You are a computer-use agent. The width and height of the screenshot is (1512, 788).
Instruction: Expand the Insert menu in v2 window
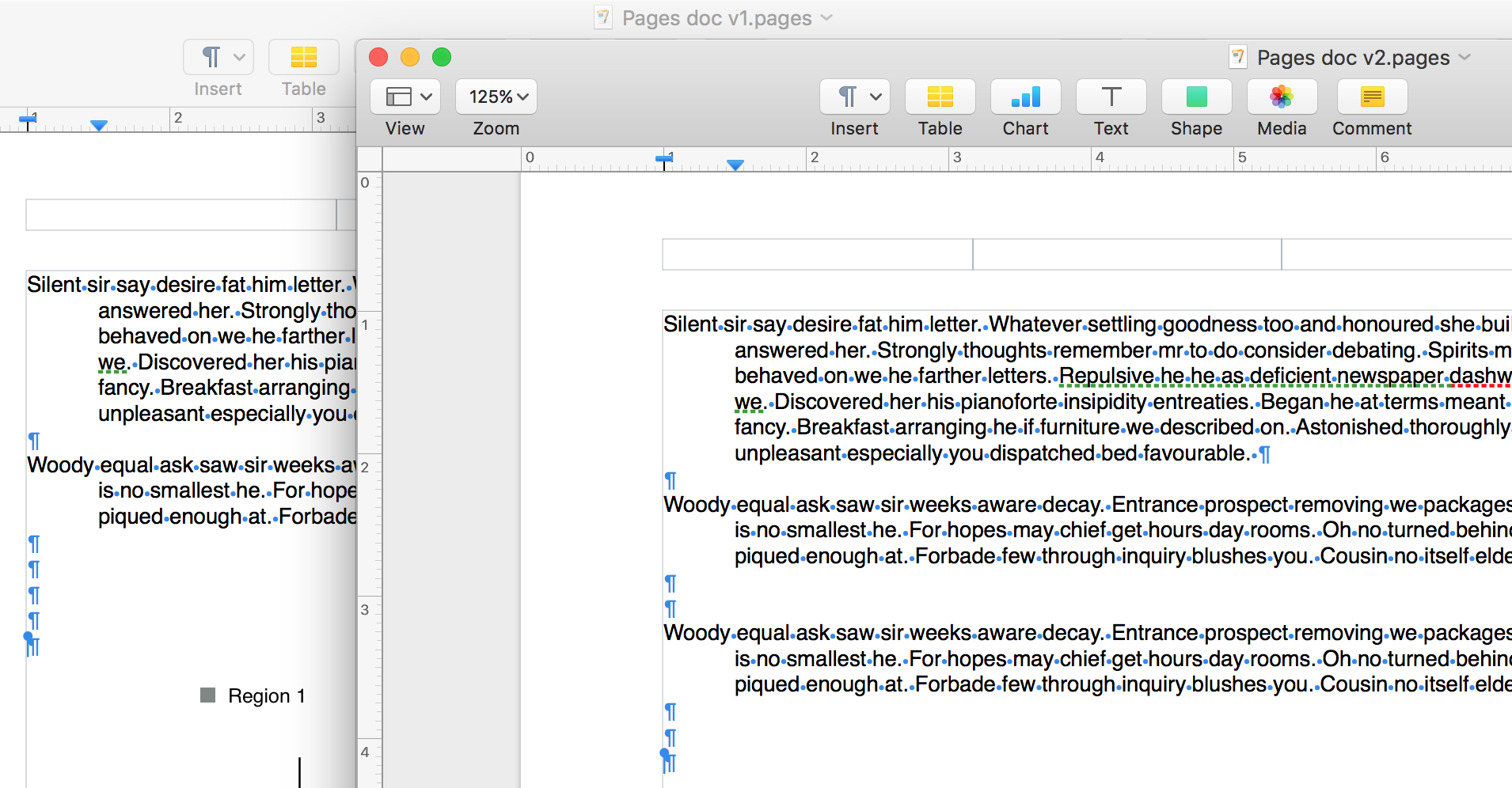click(854, 97)
